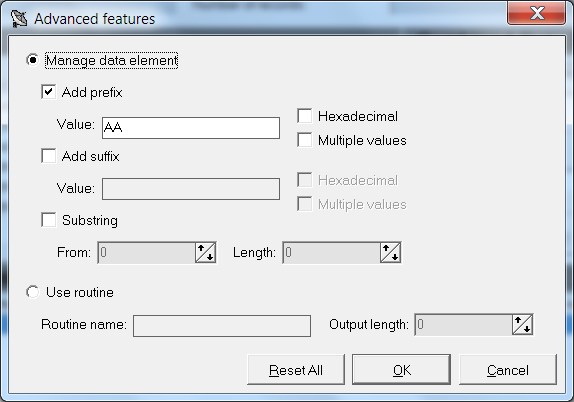Click the Output length numeric field
This screenshot has width=574, height=402.
463,324
